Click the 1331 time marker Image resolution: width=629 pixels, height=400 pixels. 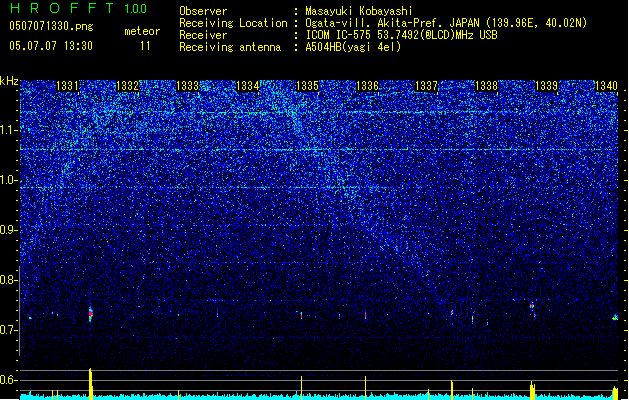[x=67, y=86]
